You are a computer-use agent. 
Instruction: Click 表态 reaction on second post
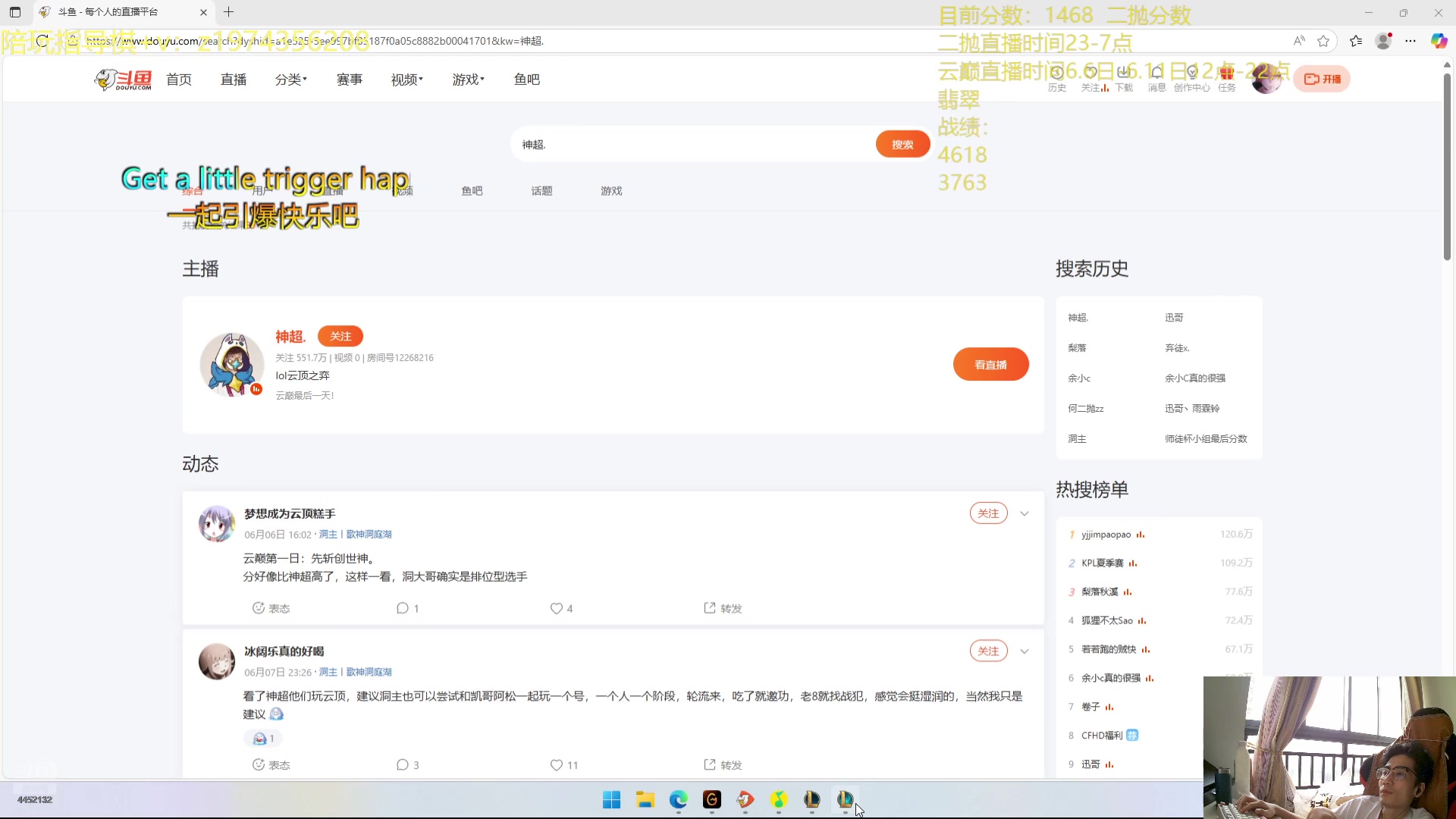(x=271, y=765)
